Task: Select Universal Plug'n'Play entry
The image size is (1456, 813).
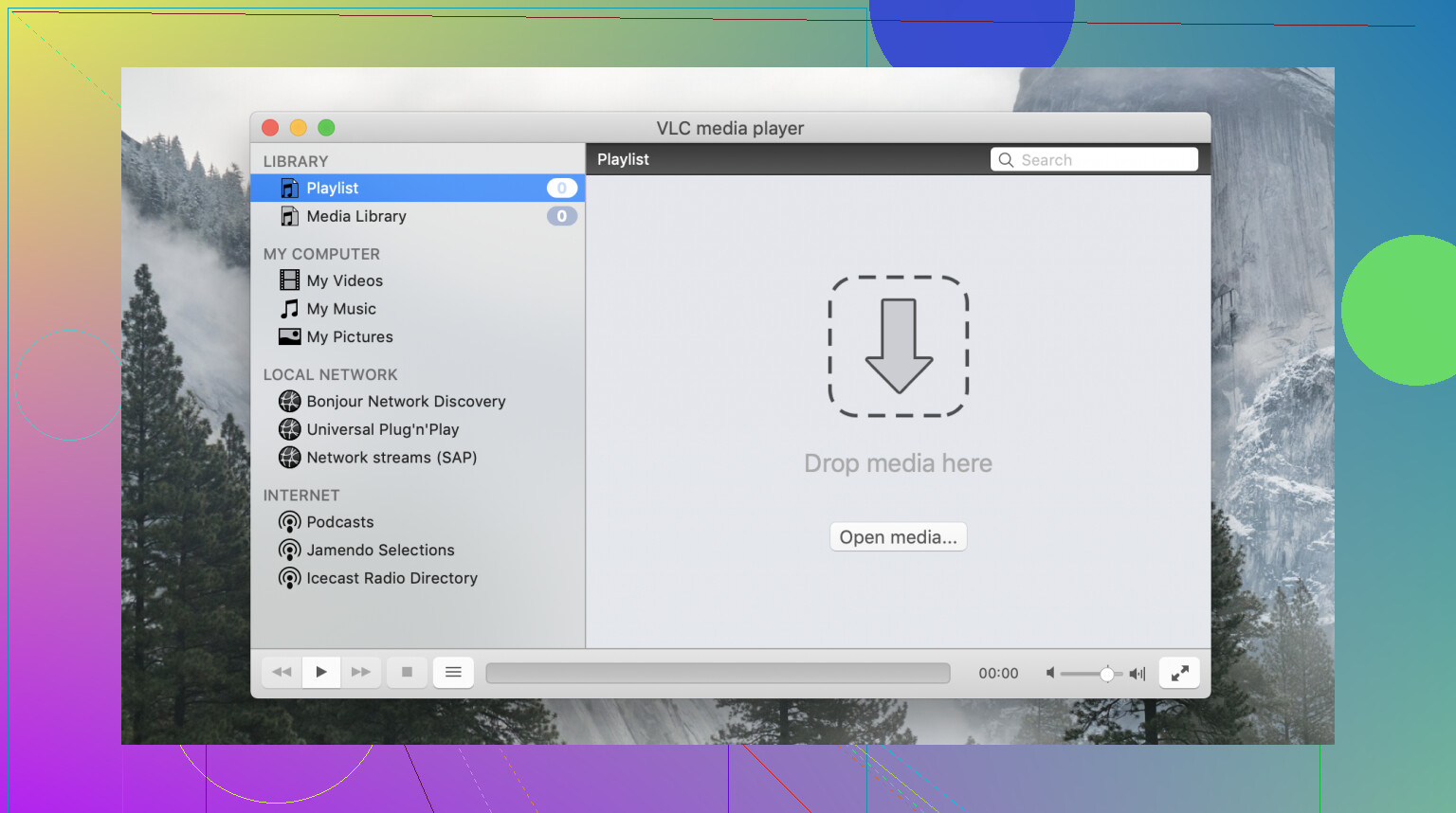Action: [x=382, y=429]
